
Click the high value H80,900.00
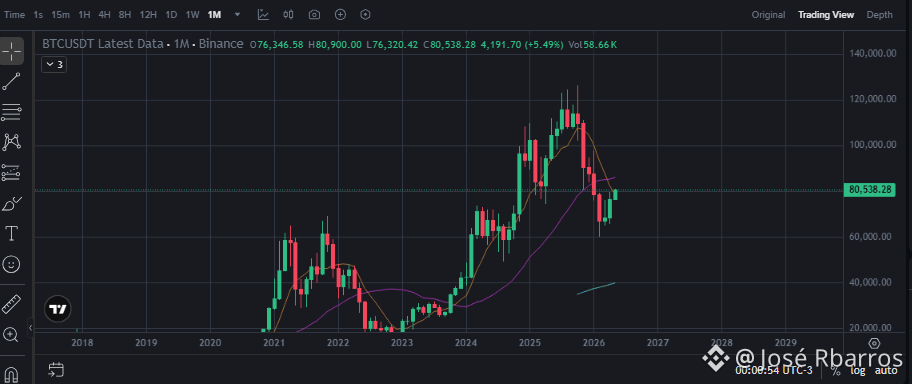pos(335,44)
